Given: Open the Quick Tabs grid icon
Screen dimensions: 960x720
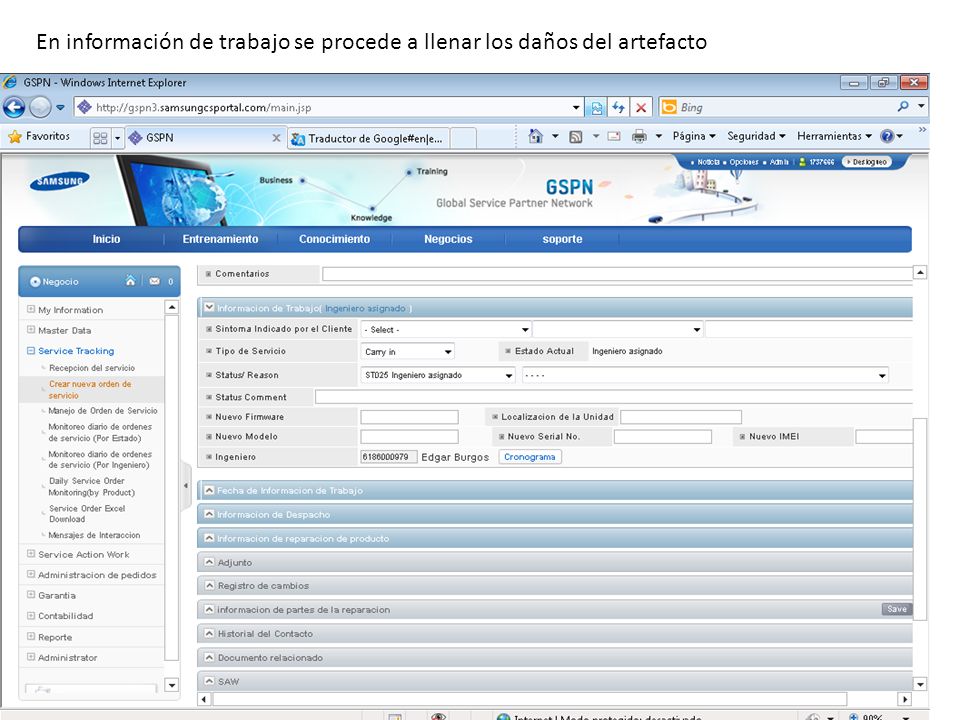Looking at the screenshot, I should pos(100,138).
